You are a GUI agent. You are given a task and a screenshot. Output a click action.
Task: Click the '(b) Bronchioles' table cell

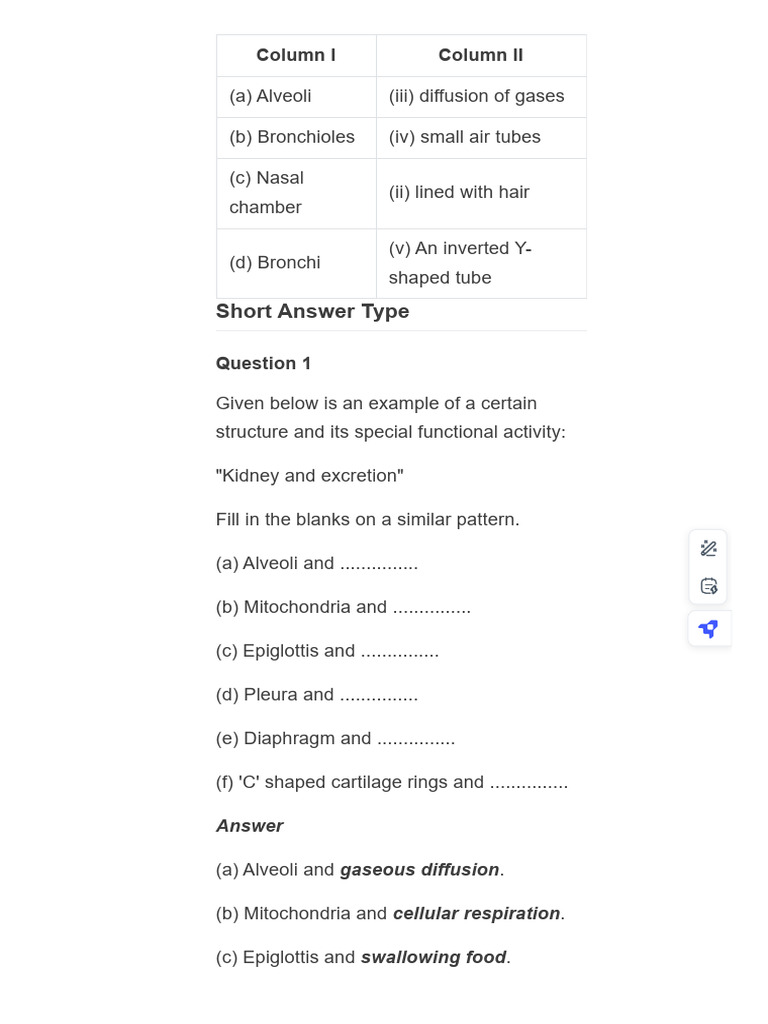(x=292, y=137)
